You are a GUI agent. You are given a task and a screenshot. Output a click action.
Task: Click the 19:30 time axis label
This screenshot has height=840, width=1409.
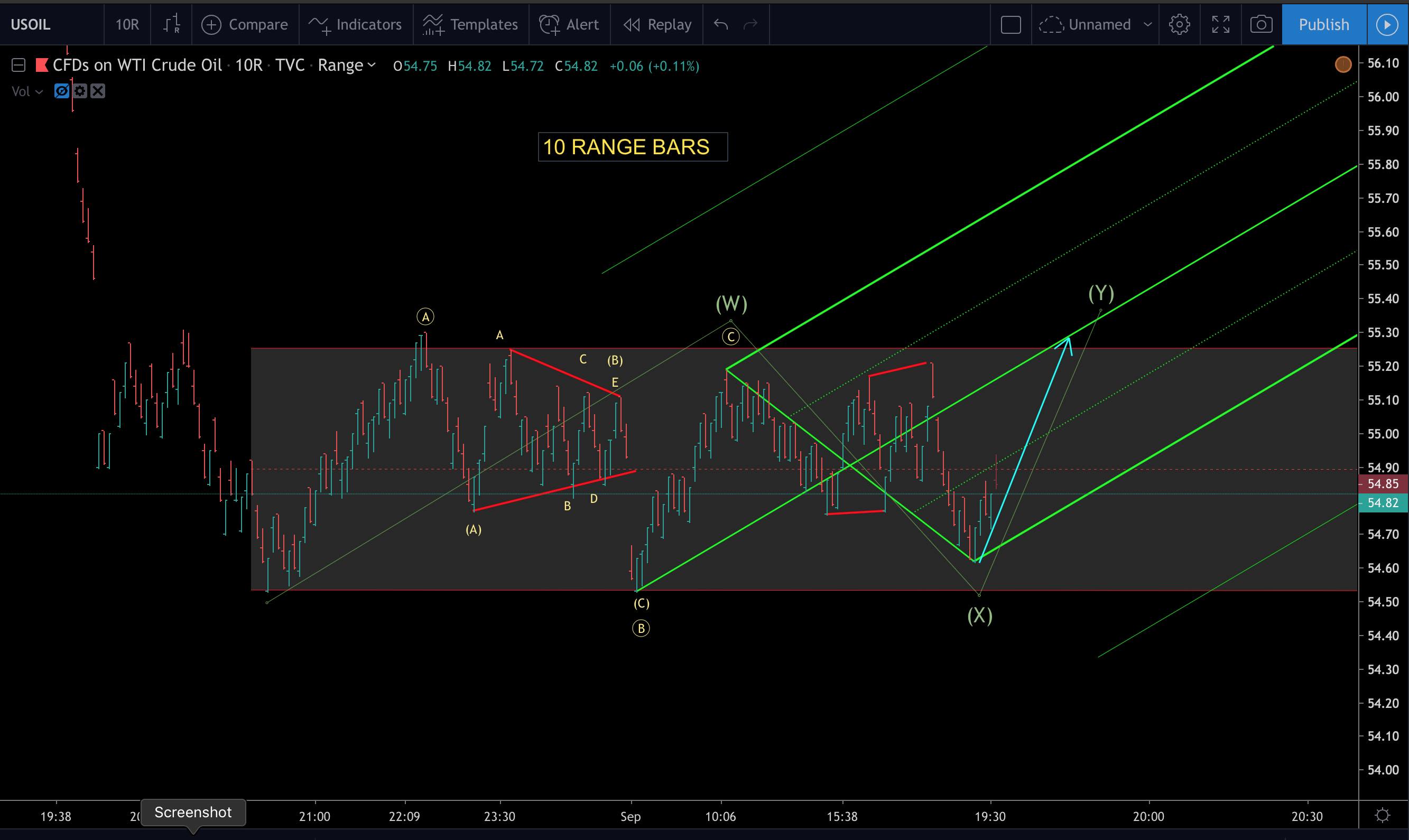[990, 817]
